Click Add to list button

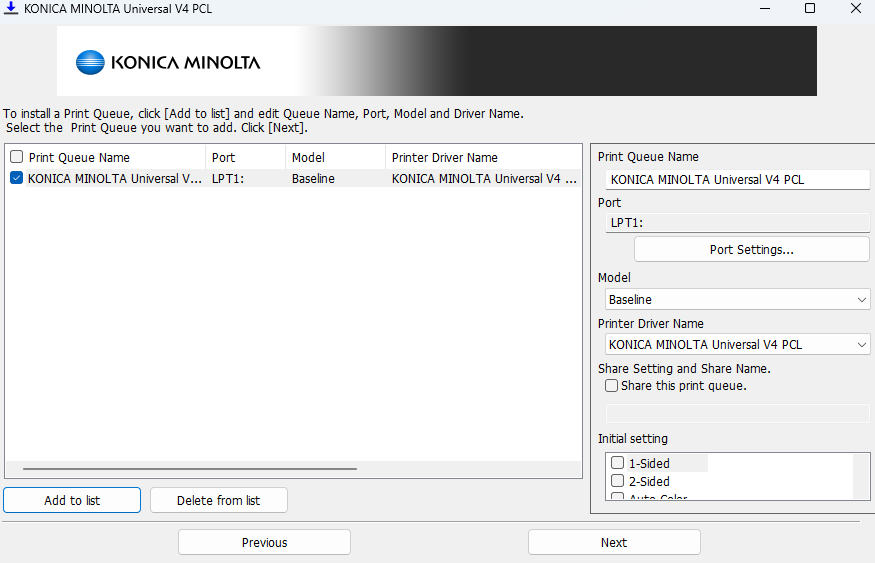[72, 500]
